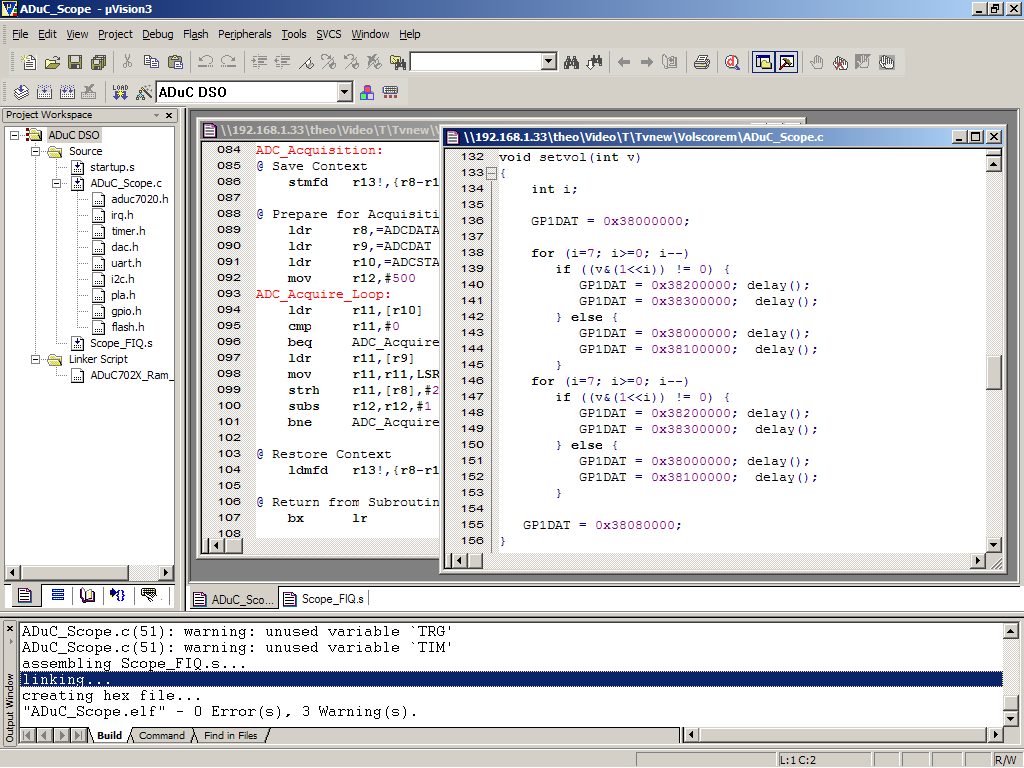Open the Flash menu
This screenshot has width=1024, height=768.
pos(195,34)
